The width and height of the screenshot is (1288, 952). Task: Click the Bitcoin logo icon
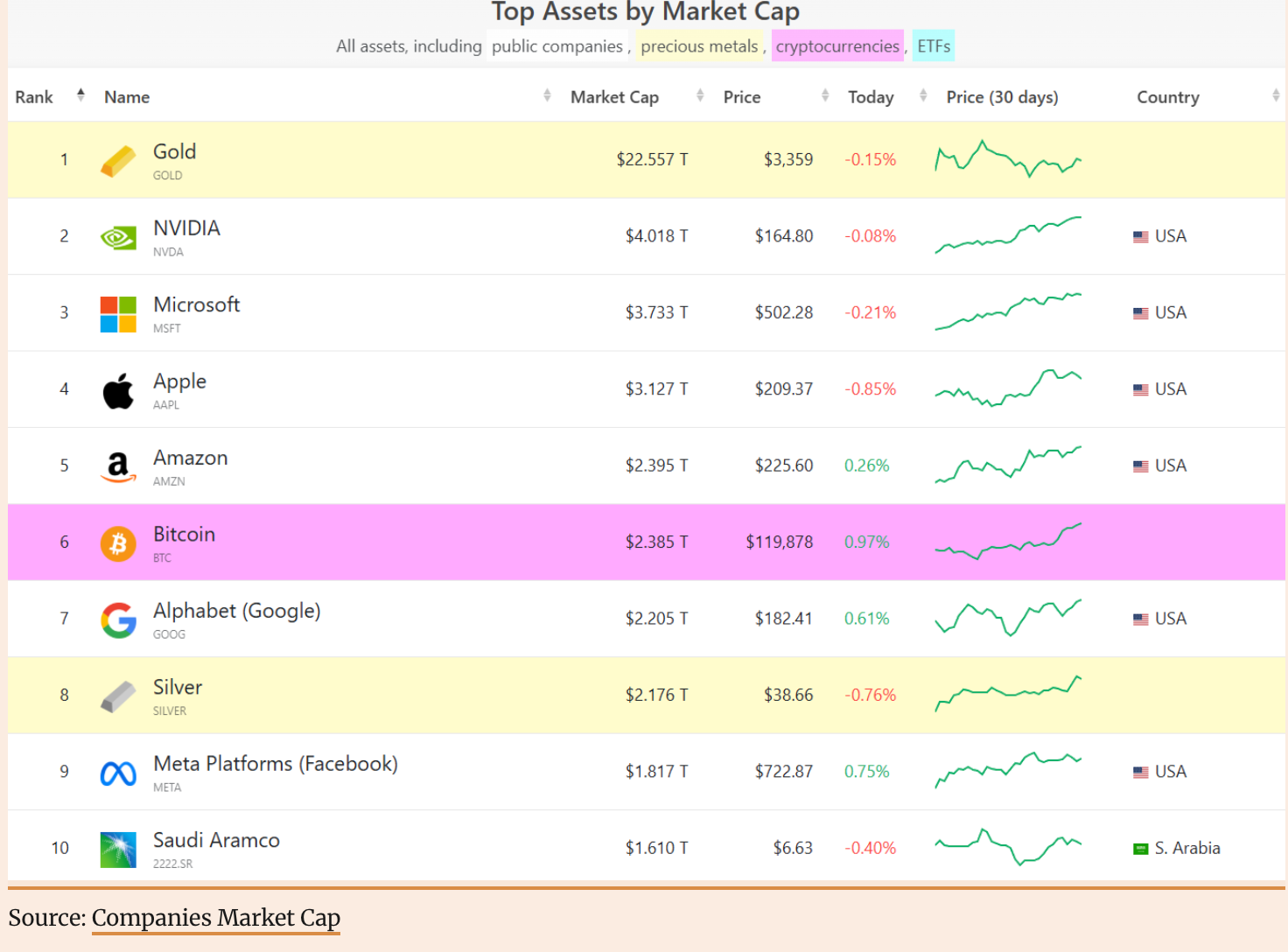pos(118,543)
